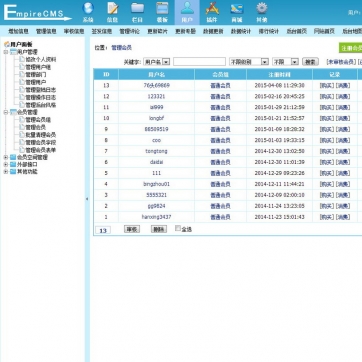Open the 商城 card icon in top bar
Screen dimensions: 362x362
[237, 8]
